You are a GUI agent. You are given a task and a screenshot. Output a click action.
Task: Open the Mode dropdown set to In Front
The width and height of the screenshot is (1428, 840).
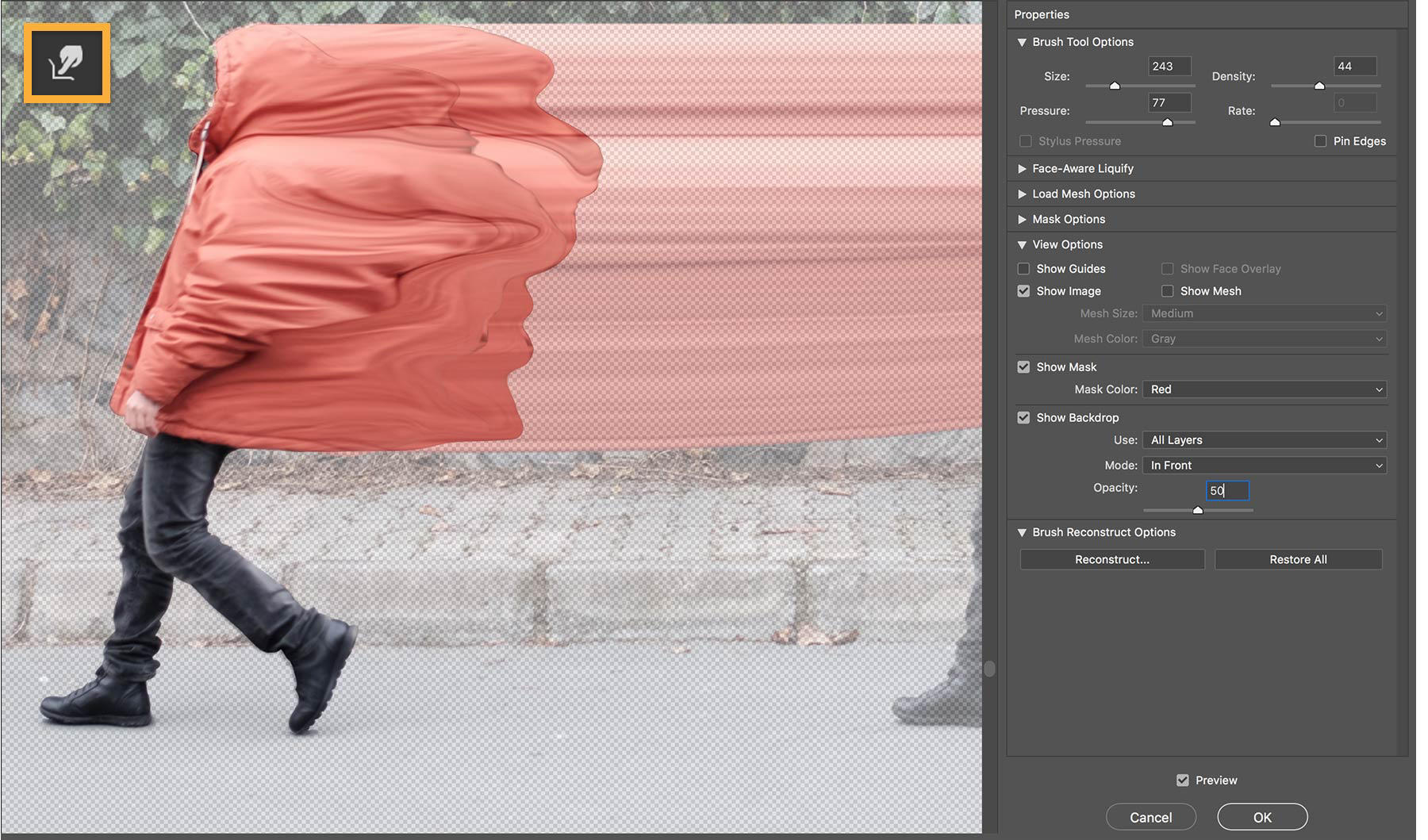click(1264, 465)
